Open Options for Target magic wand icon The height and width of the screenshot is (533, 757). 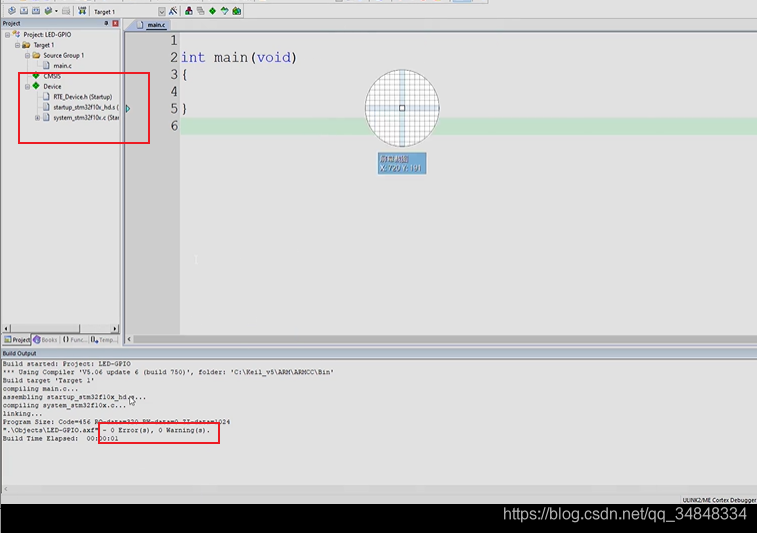pos(173,11)
